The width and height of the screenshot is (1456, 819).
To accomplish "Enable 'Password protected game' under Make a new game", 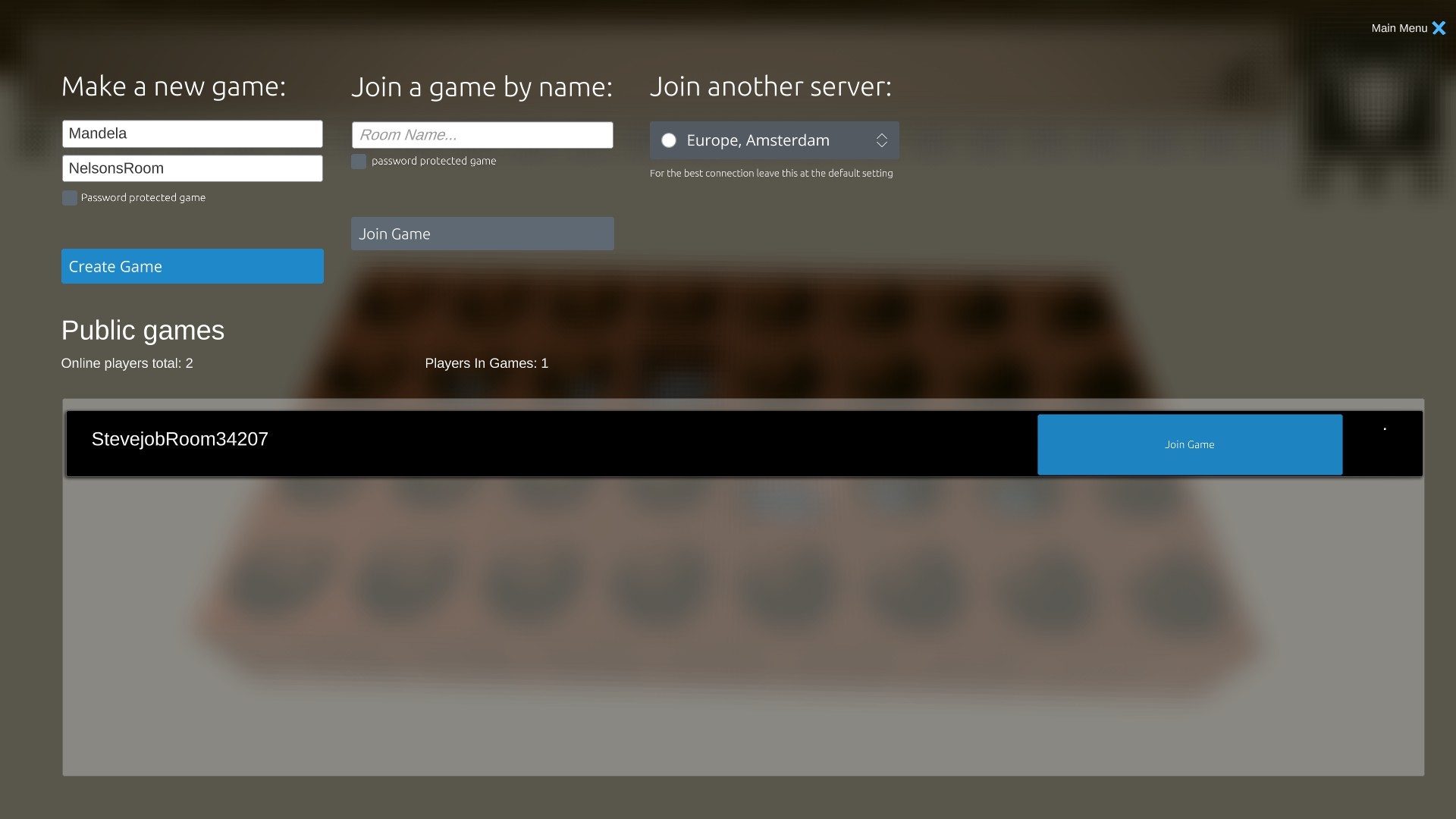I will click(x=69, y=197).
